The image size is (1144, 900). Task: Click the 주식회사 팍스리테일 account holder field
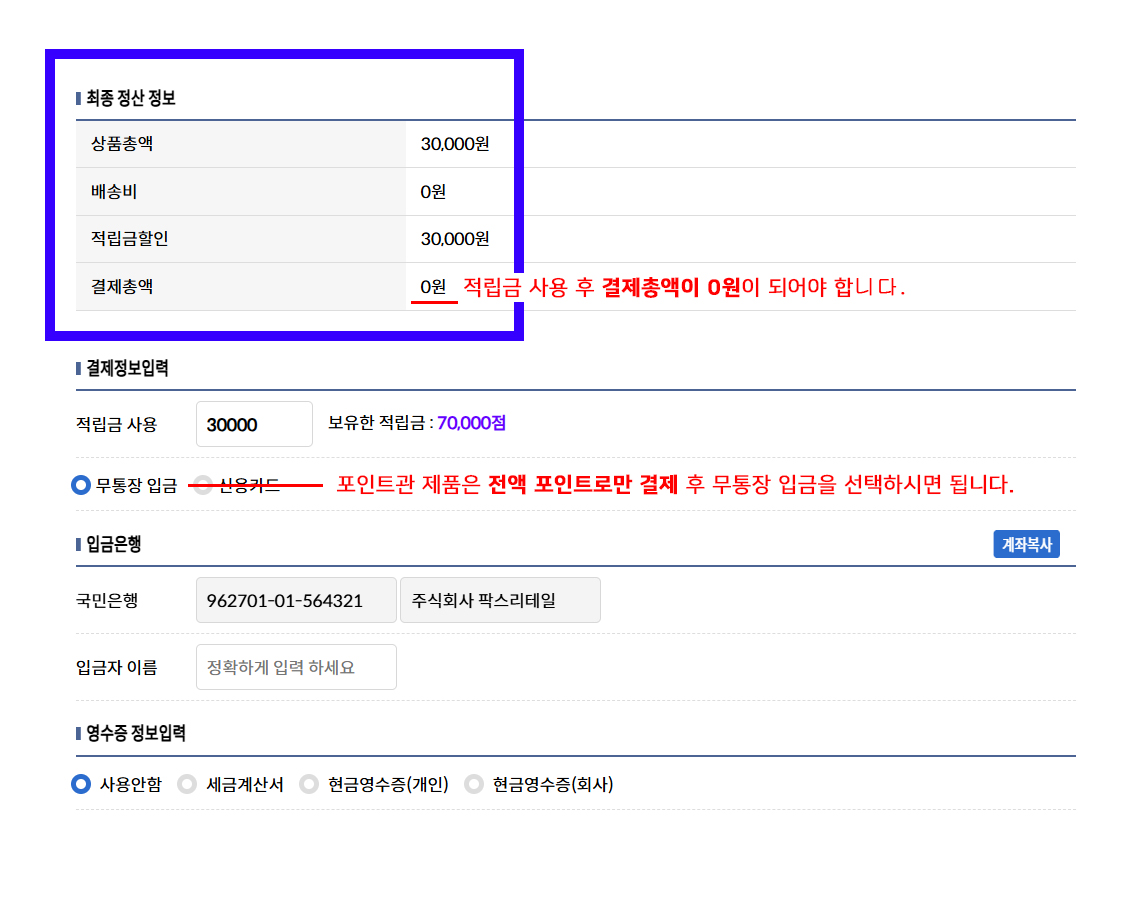500,600
